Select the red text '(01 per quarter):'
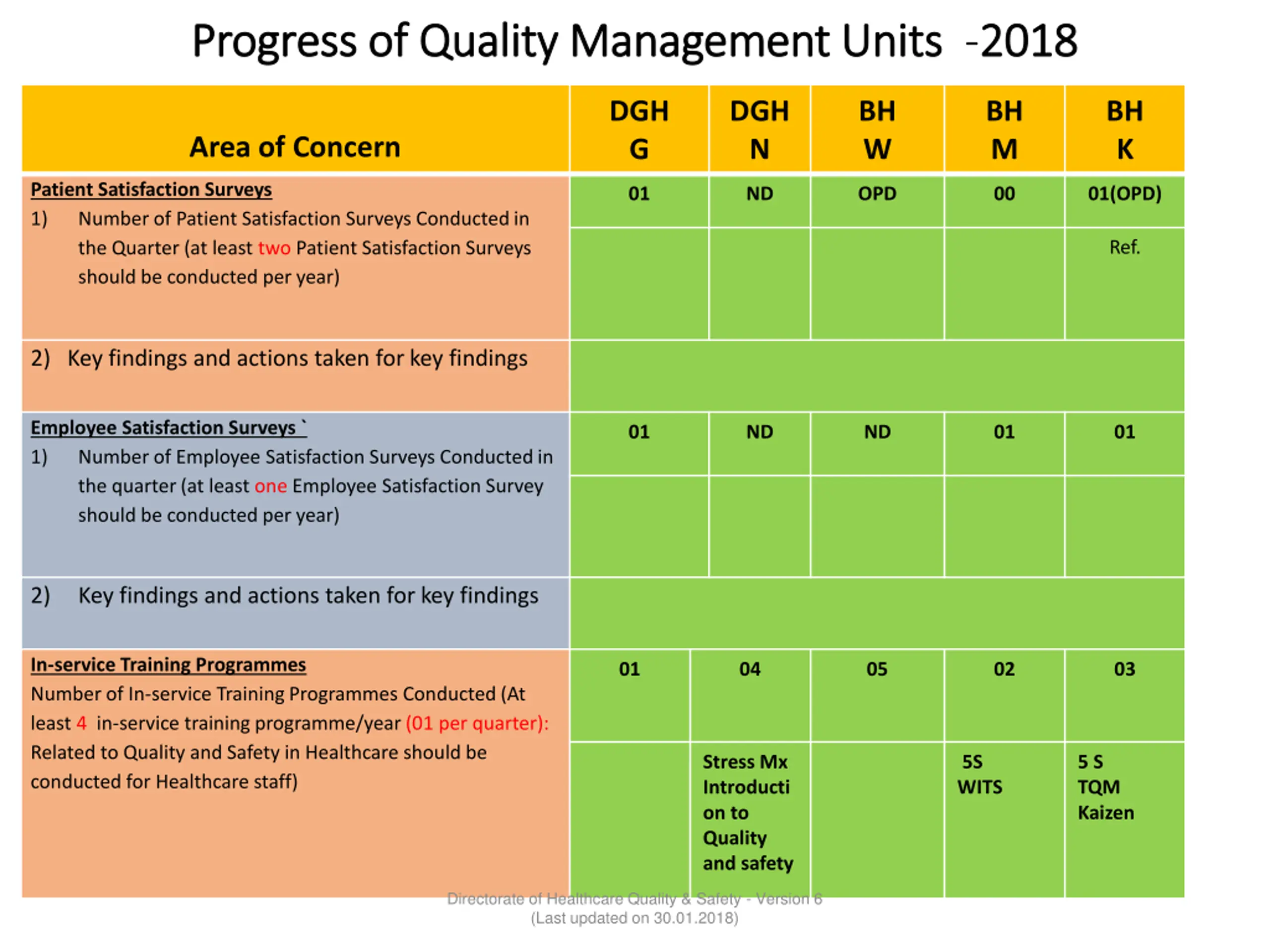The height and width of the screenshot is (952, 1270). coord(477,723)
